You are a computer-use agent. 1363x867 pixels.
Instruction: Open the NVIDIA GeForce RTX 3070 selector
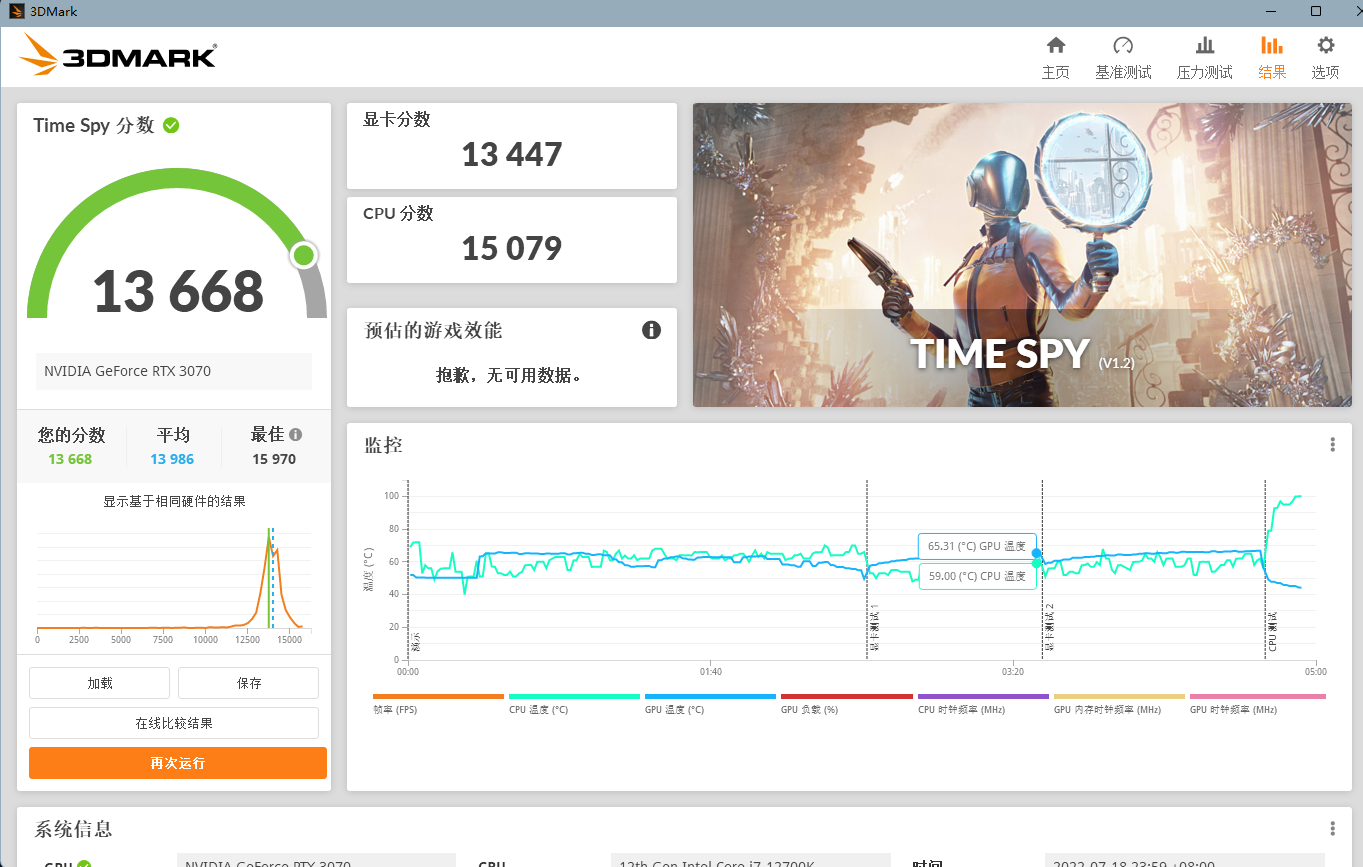[x=177, y=371]
